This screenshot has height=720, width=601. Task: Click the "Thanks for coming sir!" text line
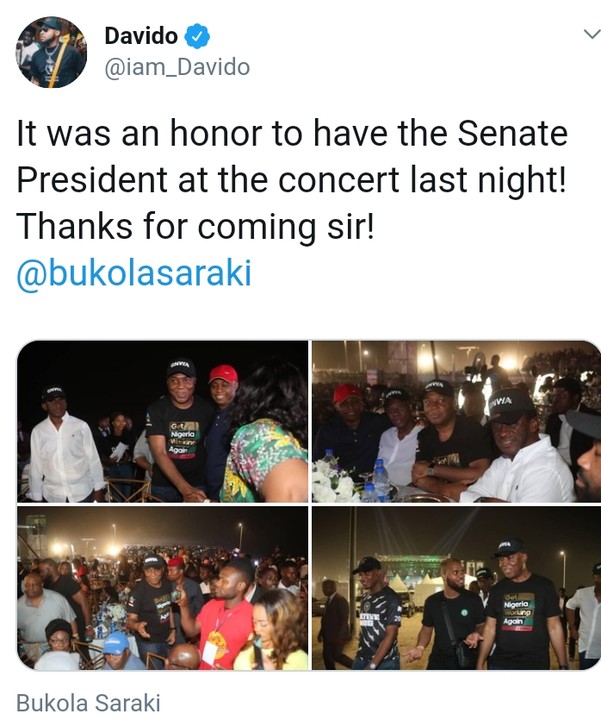[x=195, y=227]
